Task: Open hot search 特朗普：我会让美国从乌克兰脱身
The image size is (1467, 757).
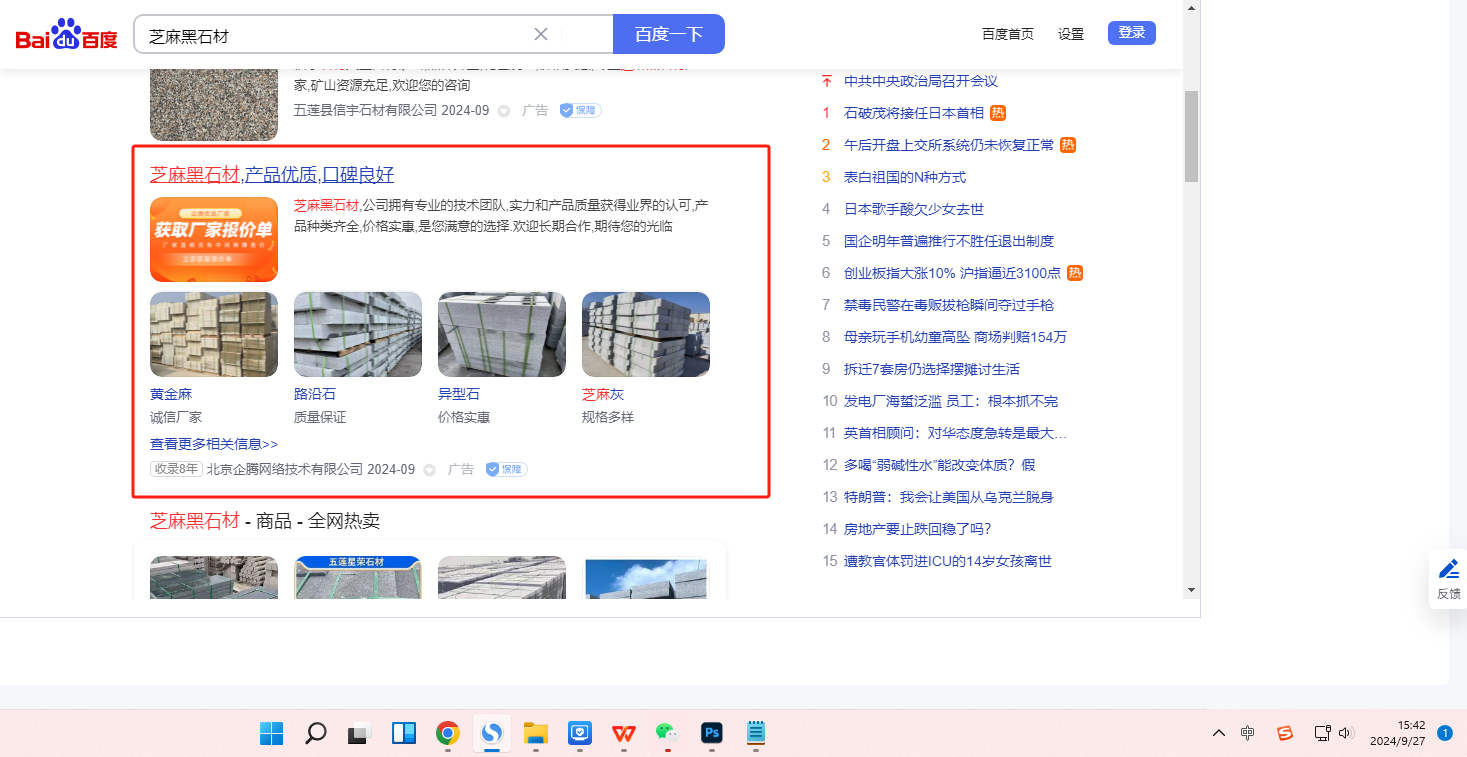Action: (x=949, y=497)
